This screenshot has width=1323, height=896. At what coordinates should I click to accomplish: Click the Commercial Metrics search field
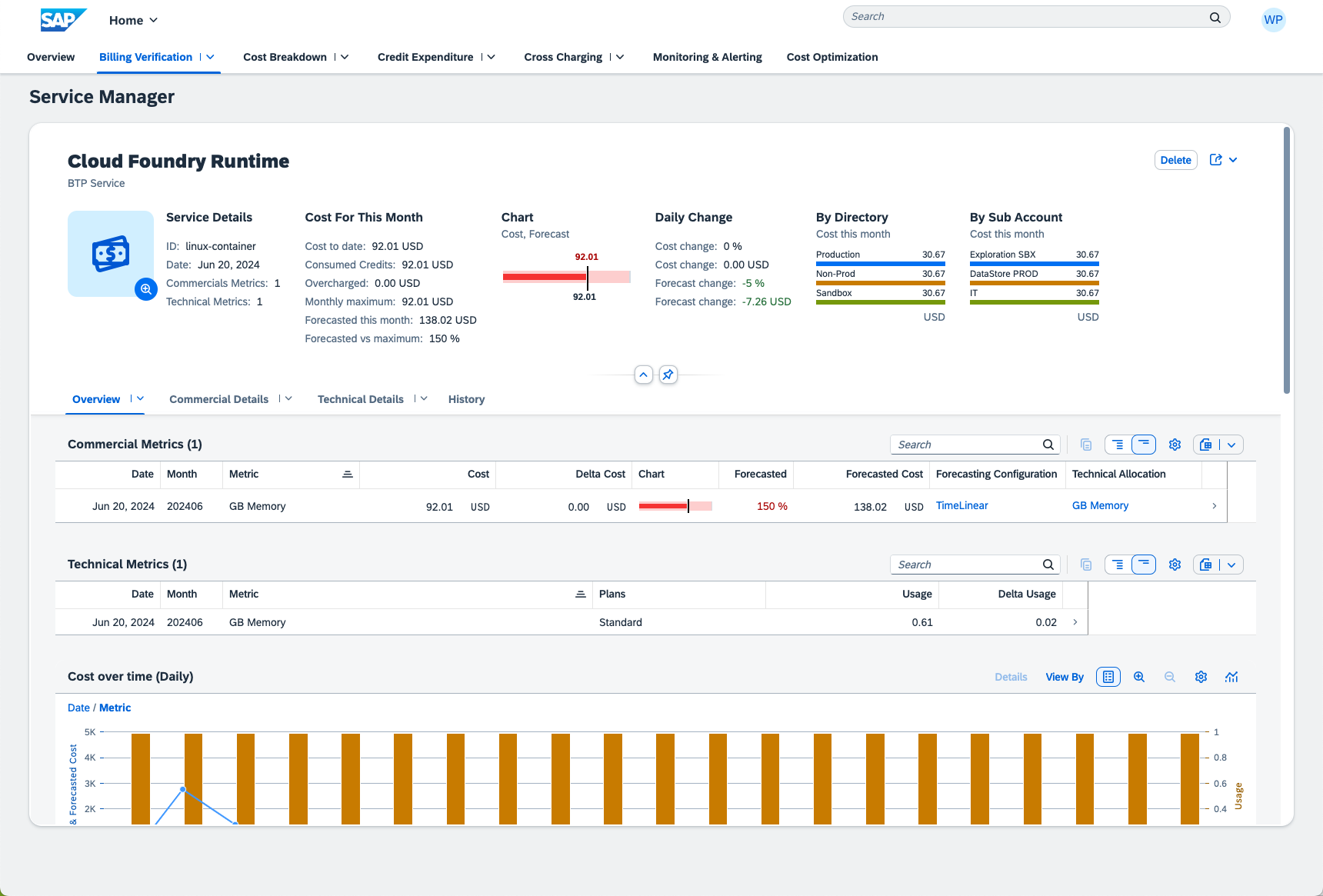[x=966, y=445]
